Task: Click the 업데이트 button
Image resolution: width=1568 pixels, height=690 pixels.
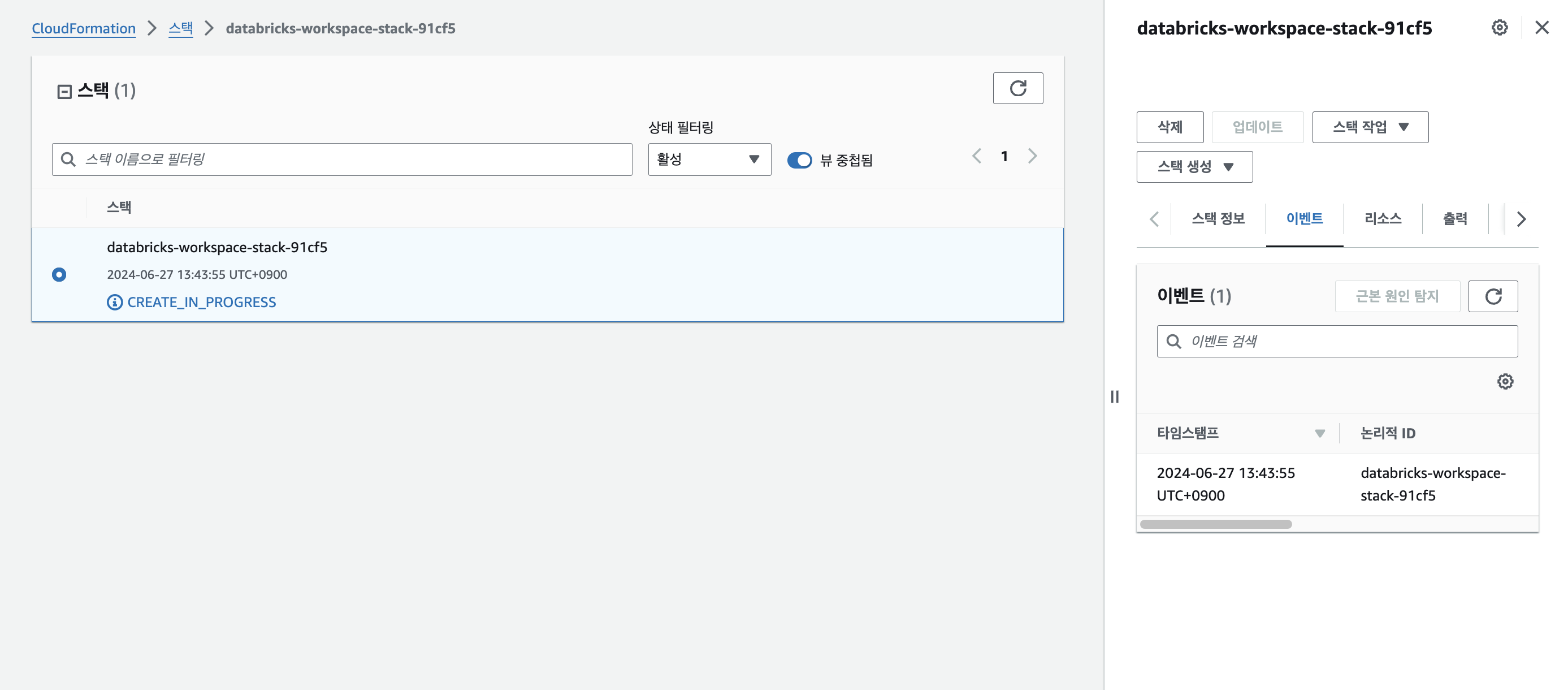Action: click(1258, 127)
